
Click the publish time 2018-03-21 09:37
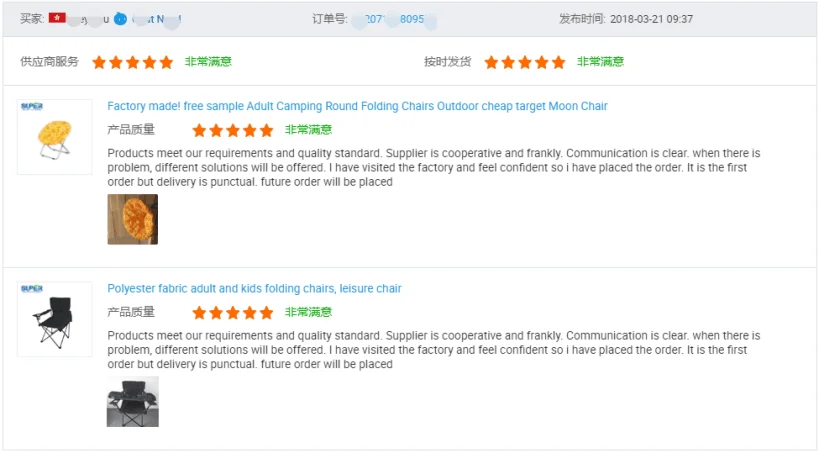(651, 19)
